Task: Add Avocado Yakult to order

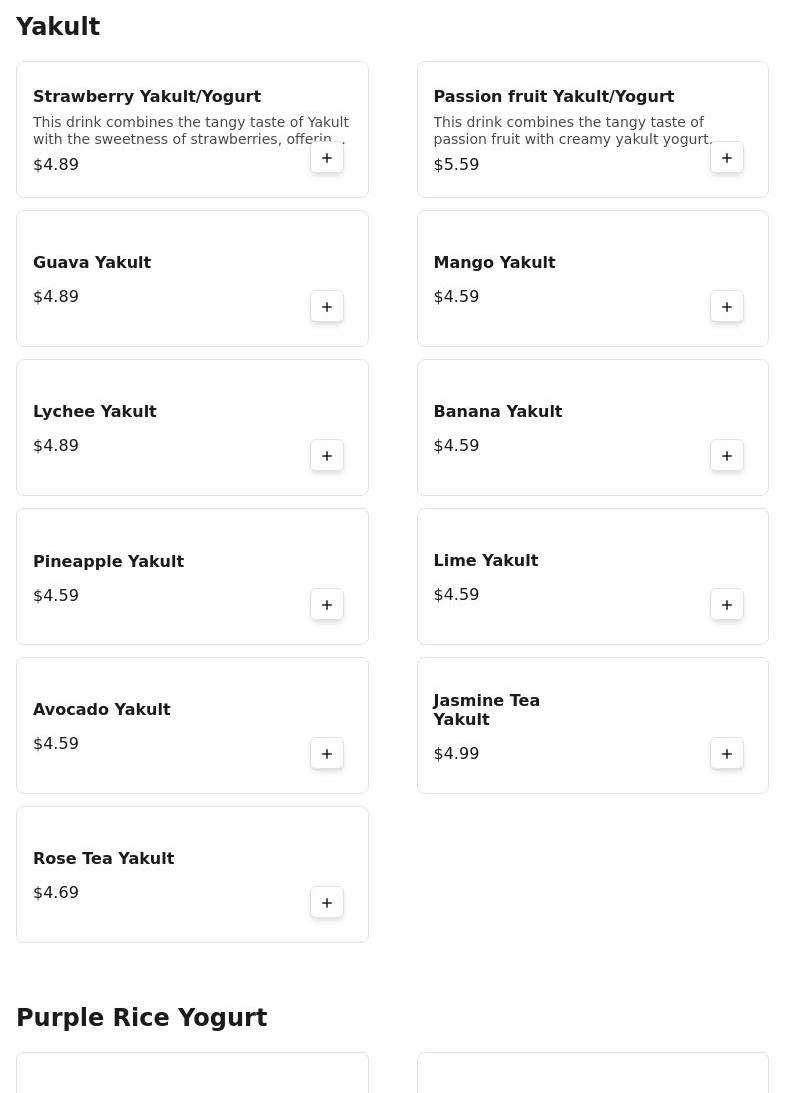Action: click(x=327, y=754)
